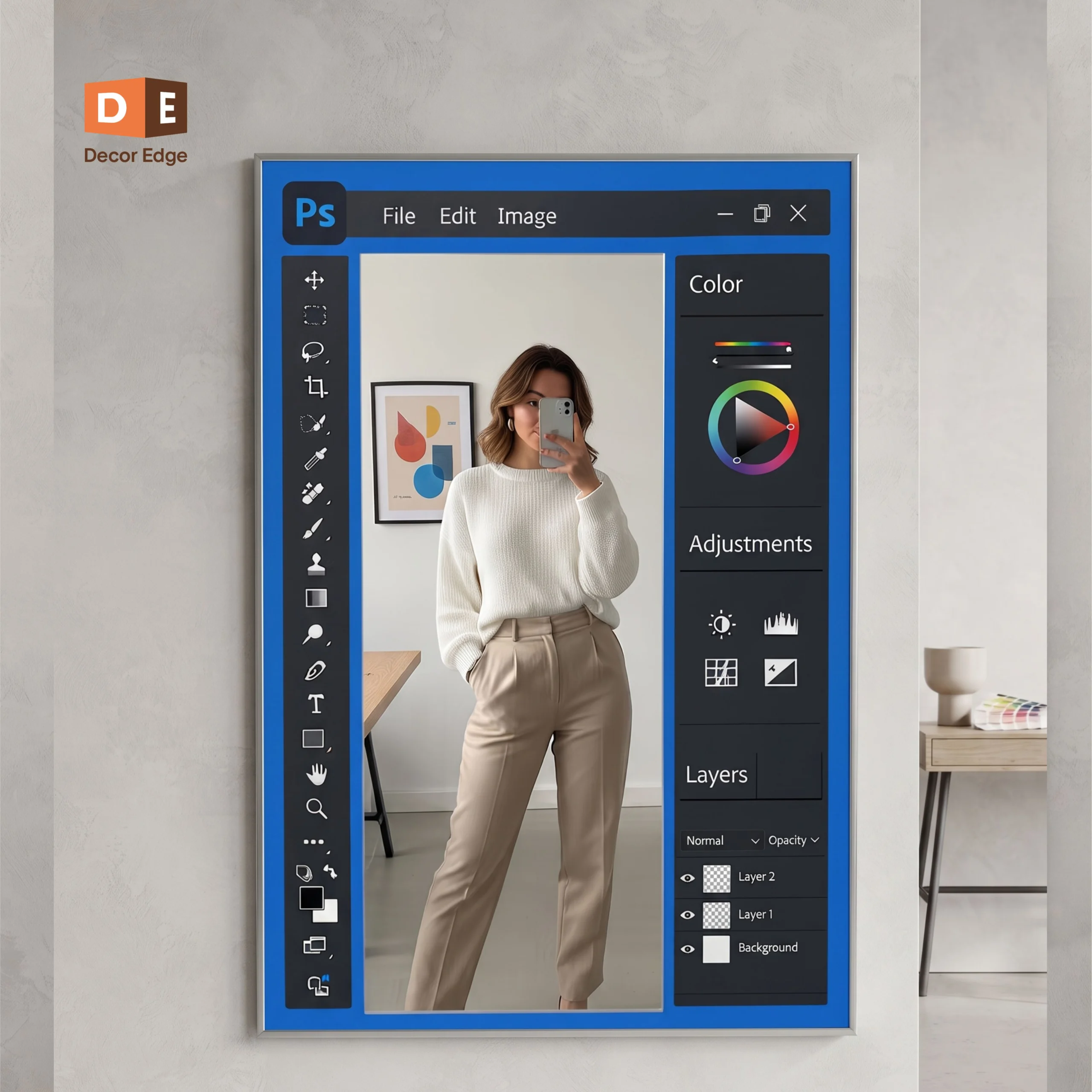Open the Opacity dropdown
This screenshot has height=1092, width=1092.
pyautogui.click(x=793, y=840)
